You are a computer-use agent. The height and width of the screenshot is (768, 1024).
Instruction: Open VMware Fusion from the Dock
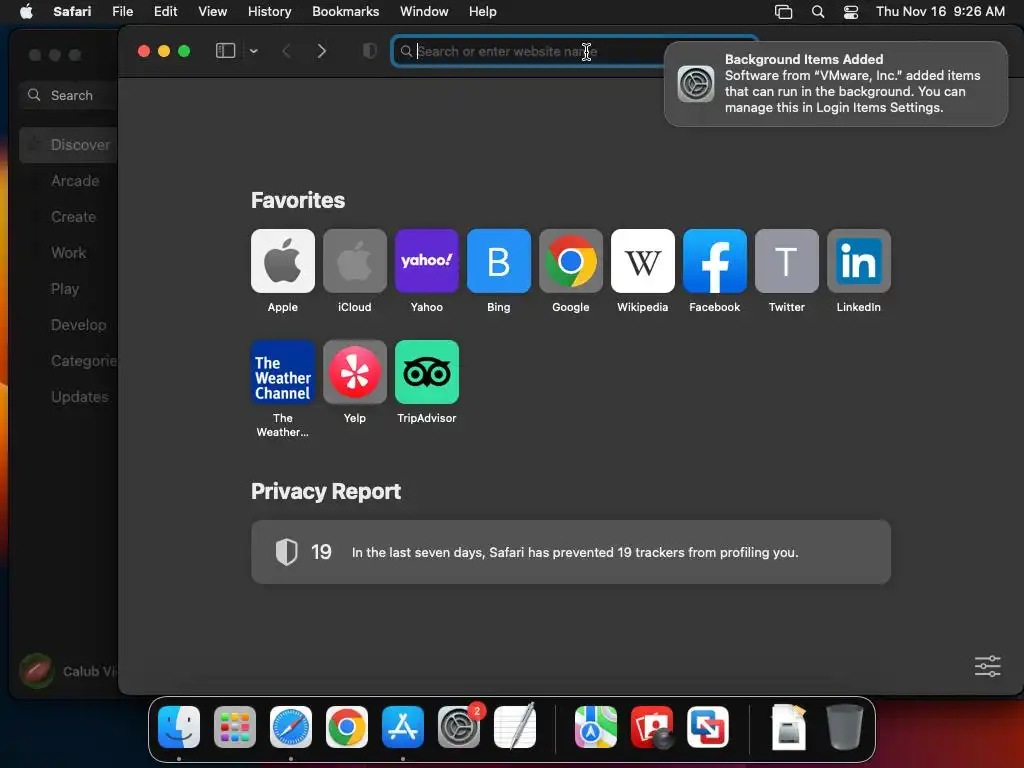(708, 727)
